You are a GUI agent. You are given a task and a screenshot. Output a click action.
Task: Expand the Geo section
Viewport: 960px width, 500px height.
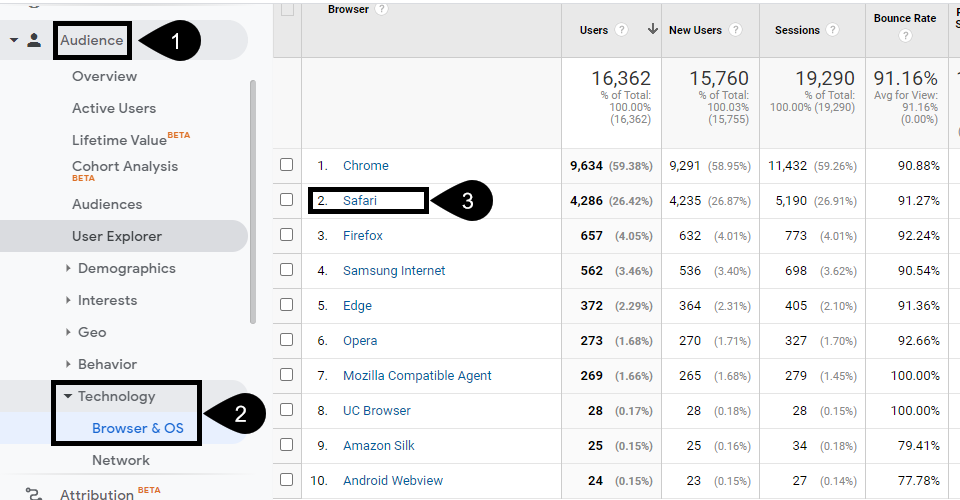tap(68, 332)
